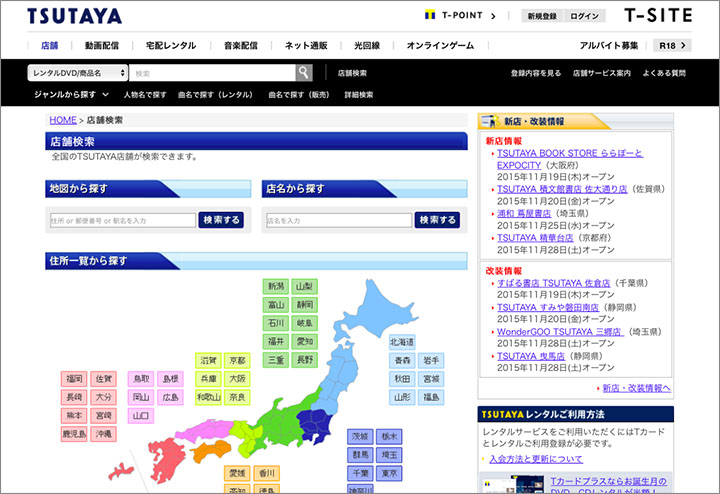Expand the ジャンルから探す menu

pos(71,95)
